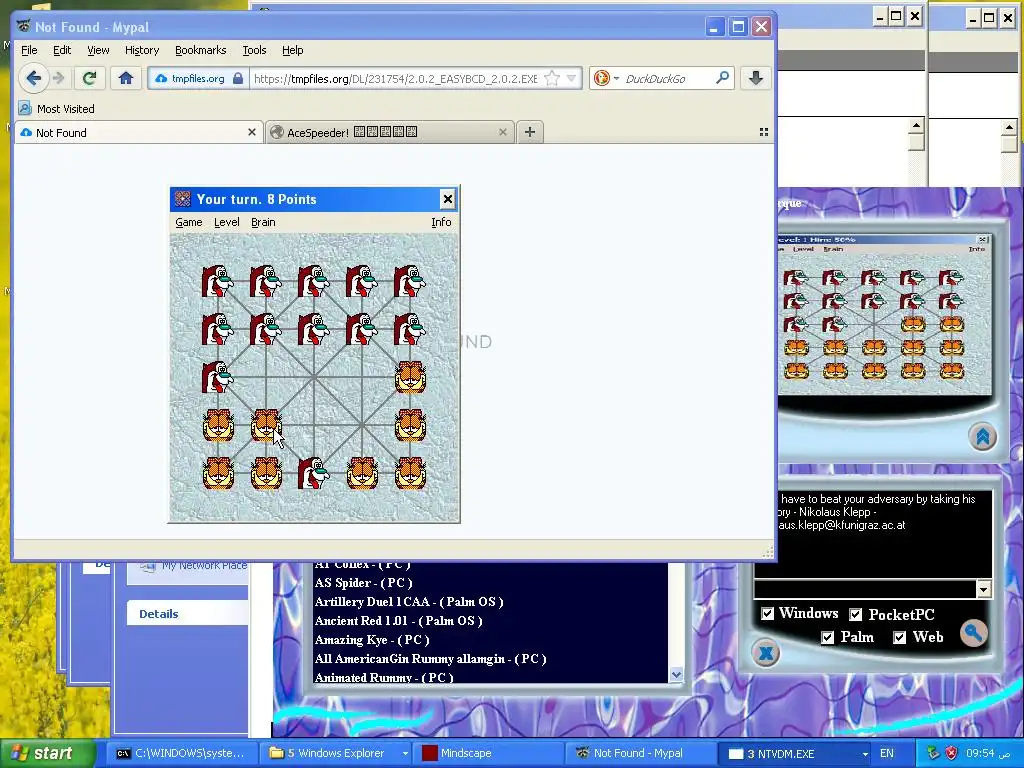Switch to the Not Found tab
The width and height of the screenshot is (1024, 768).
click(138, 132)
